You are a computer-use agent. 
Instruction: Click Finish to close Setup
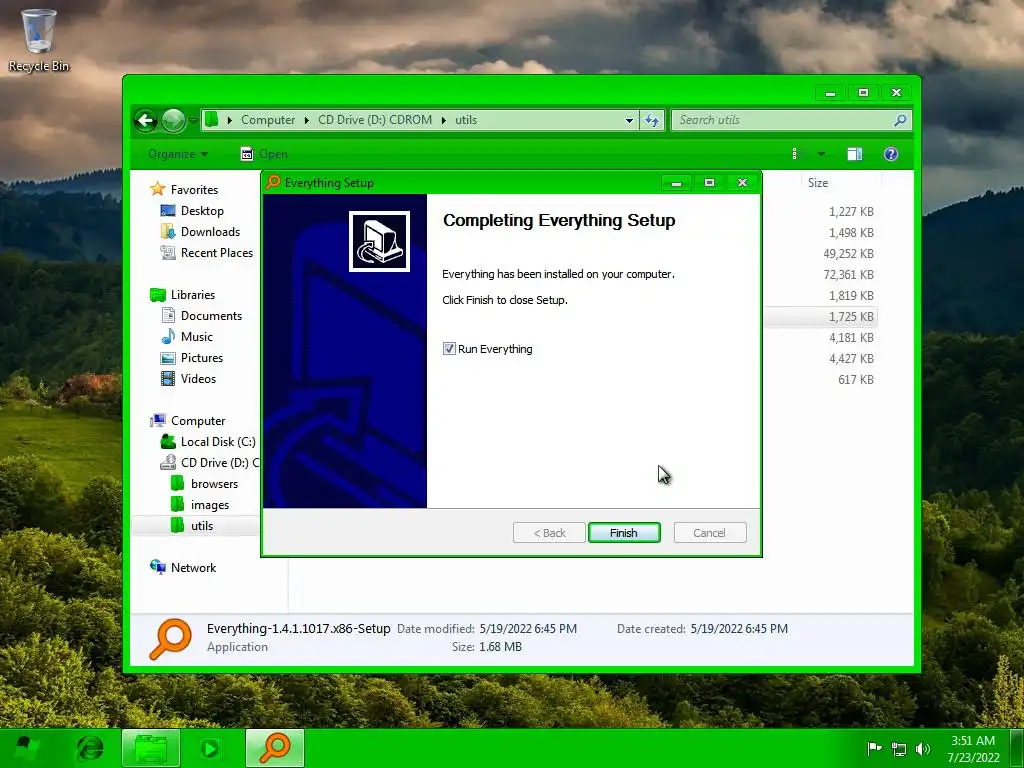click(624, 533)
